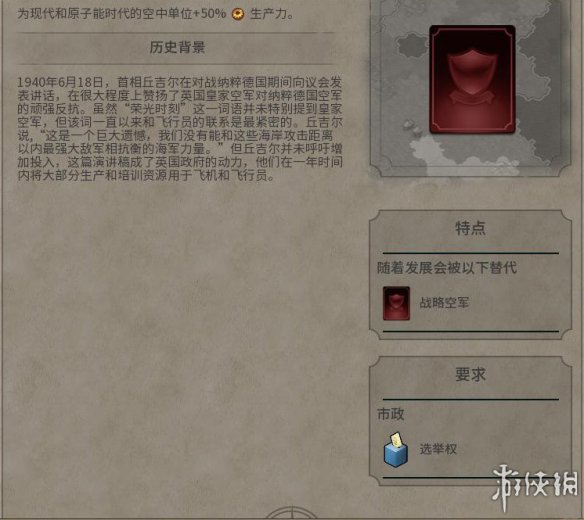This screenshot has height=520, width=584.
Task: Click the 特点 panel heading
Action: (x=470, y=228)
